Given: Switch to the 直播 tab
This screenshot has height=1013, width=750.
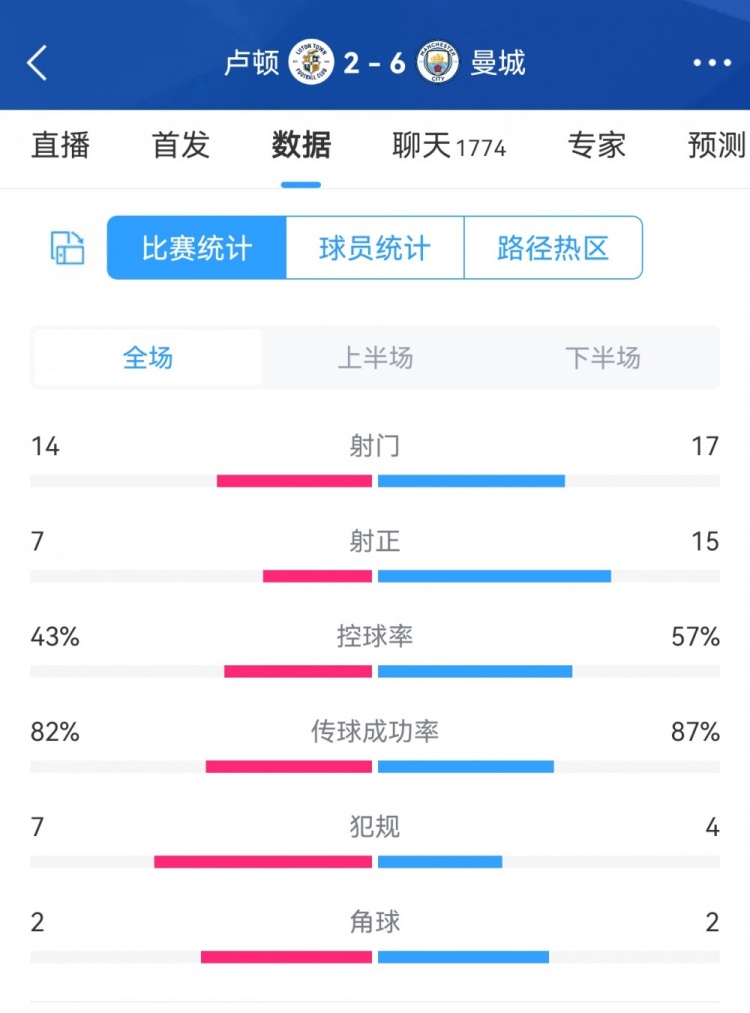Looking at the screenshot, I should point(60,146).
